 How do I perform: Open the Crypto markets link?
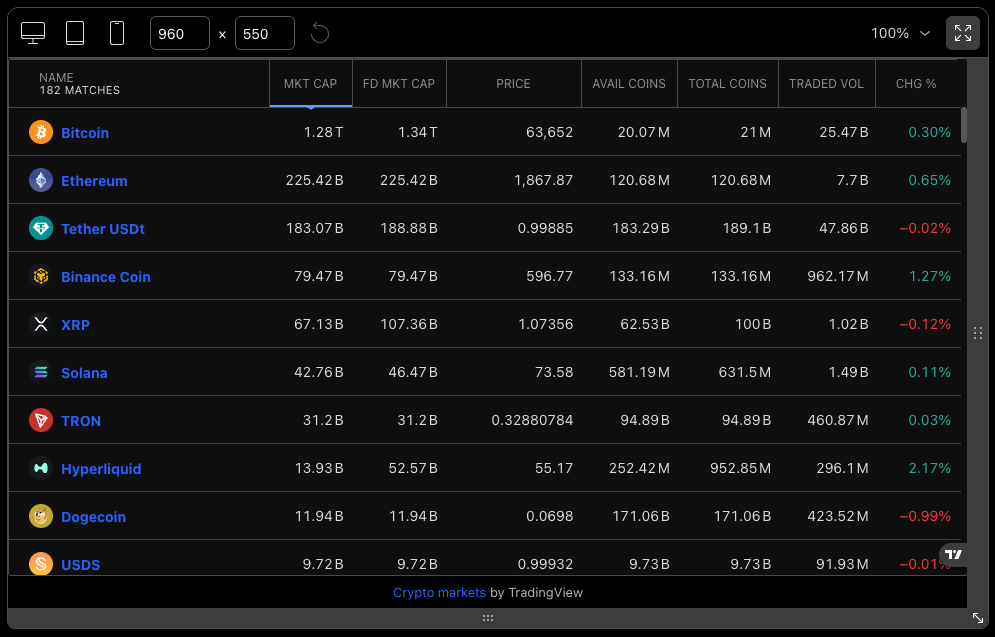click(x=439, y=593)
